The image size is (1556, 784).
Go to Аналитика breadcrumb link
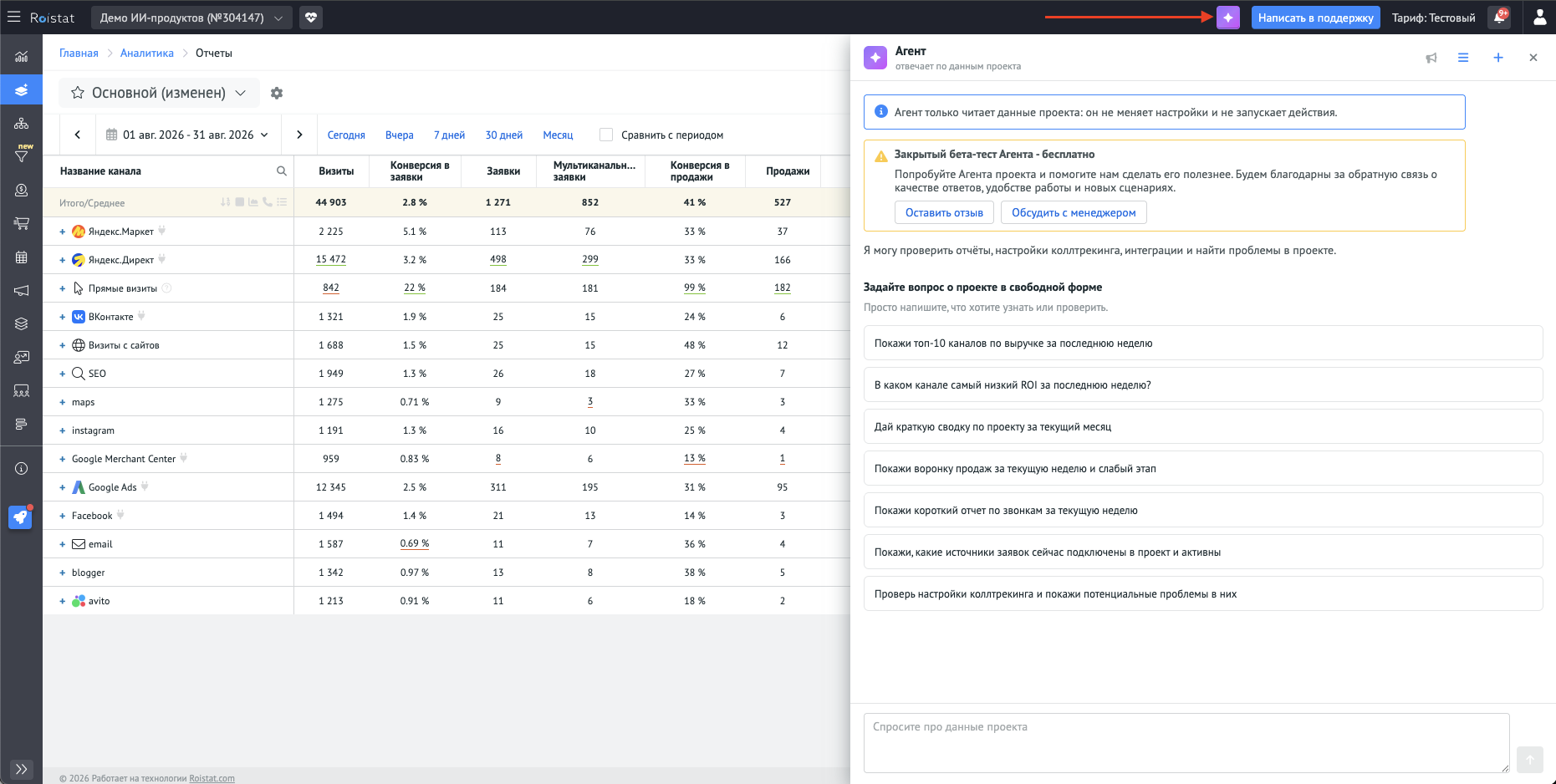click(x=147, y=53)
